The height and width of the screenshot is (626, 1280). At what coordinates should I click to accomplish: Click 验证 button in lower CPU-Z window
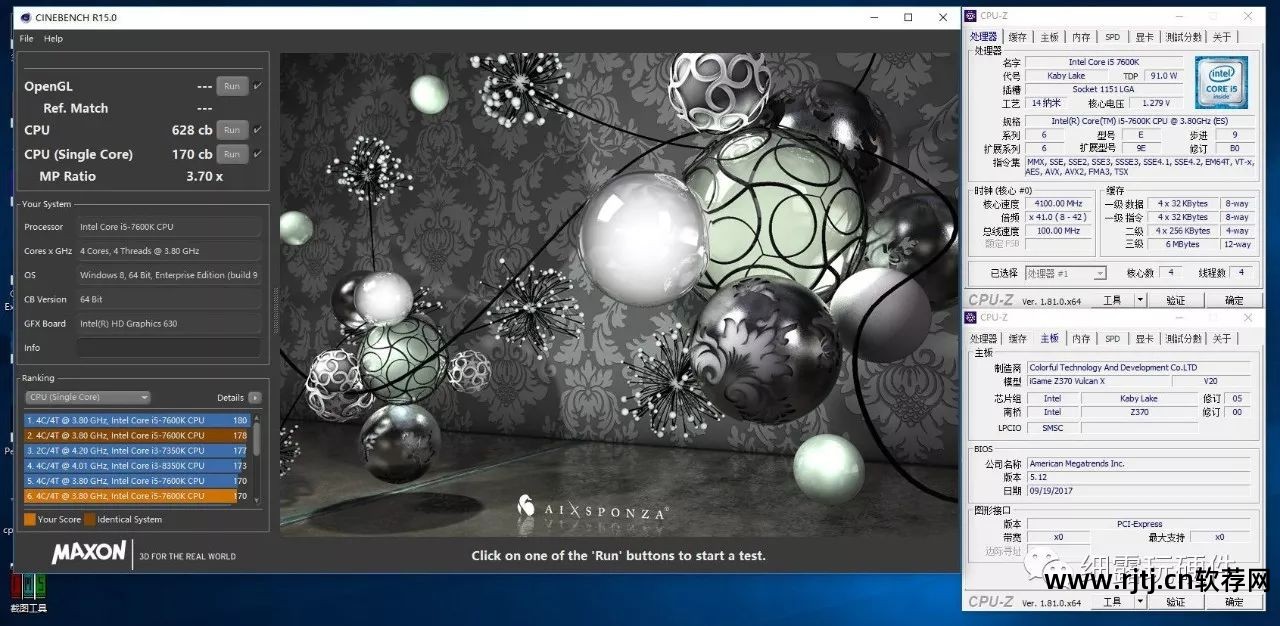click(1175, 602)
